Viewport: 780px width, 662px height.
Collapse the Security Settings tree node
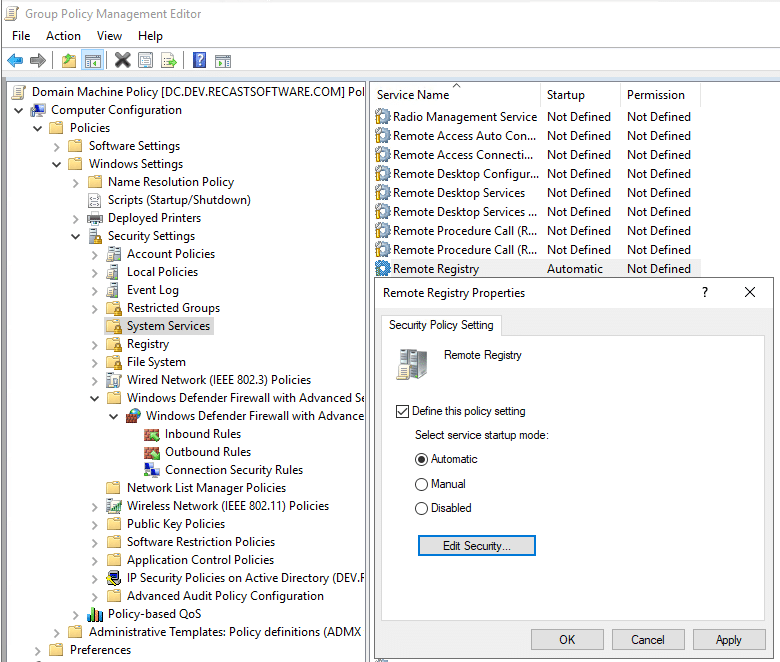pyautogui.click(x=76, y=236)
